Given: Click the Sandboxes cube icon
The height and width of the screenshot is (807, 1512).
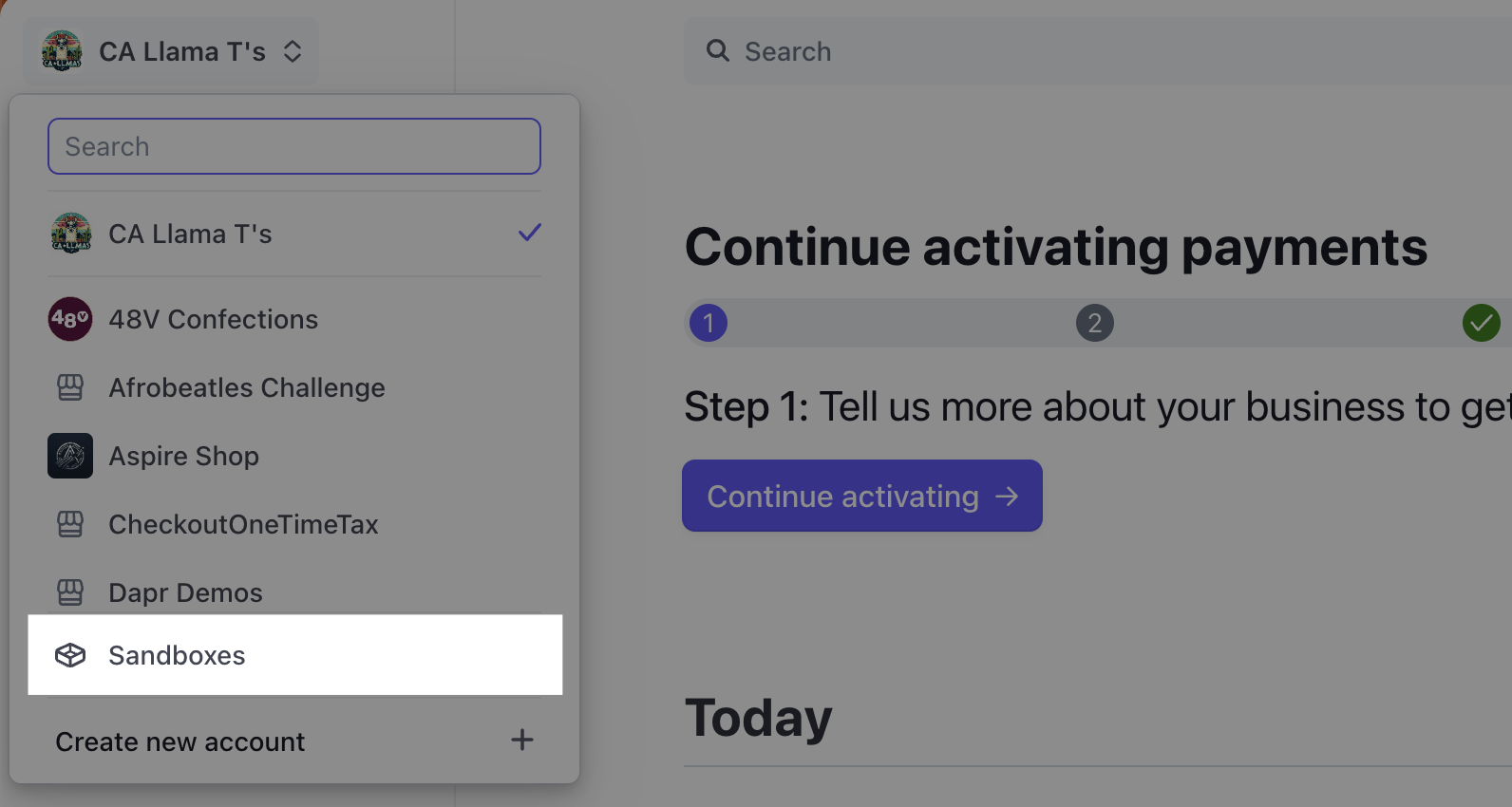Looking at the screenshot, I should pyautogui.click(x=70, y=655).
